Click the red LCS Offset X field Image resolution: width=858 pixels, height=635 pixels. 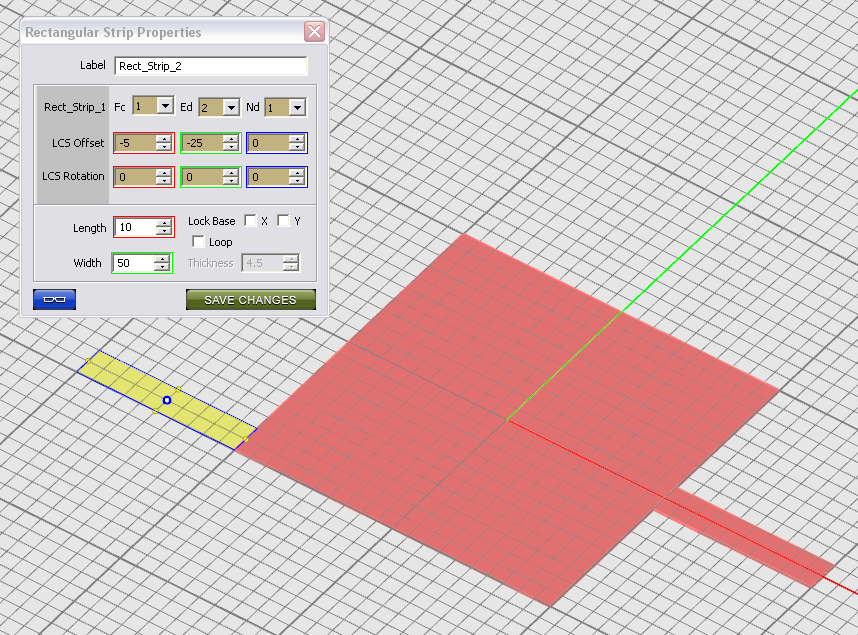click(135, 143)
